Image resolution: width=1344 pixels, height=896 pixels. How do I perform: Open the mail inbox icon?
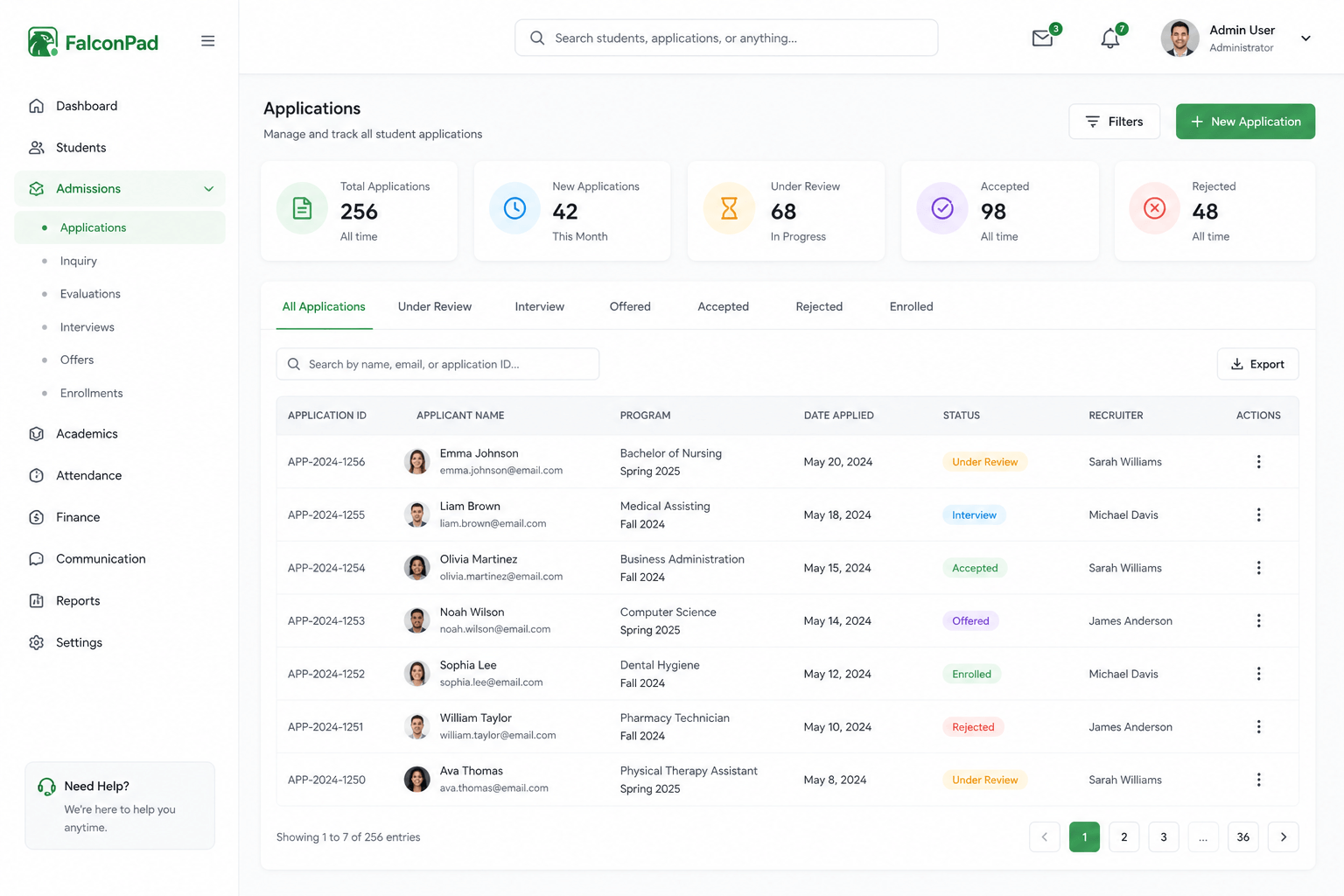[x=1042, y=38]
